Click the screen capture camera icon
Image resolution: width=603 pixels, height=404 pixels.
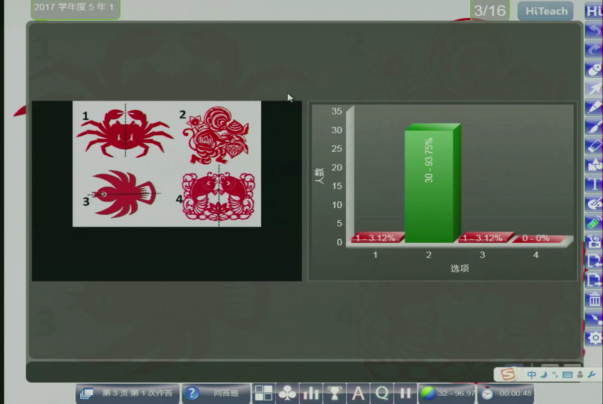(594, 242)
